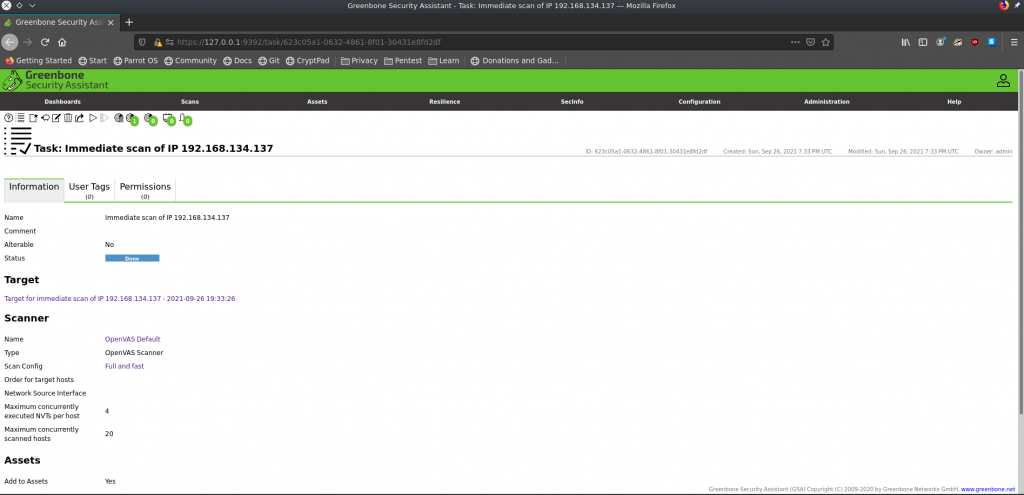Open the Git bookmark
This screenshot has height=495, width=1024.
268,61
